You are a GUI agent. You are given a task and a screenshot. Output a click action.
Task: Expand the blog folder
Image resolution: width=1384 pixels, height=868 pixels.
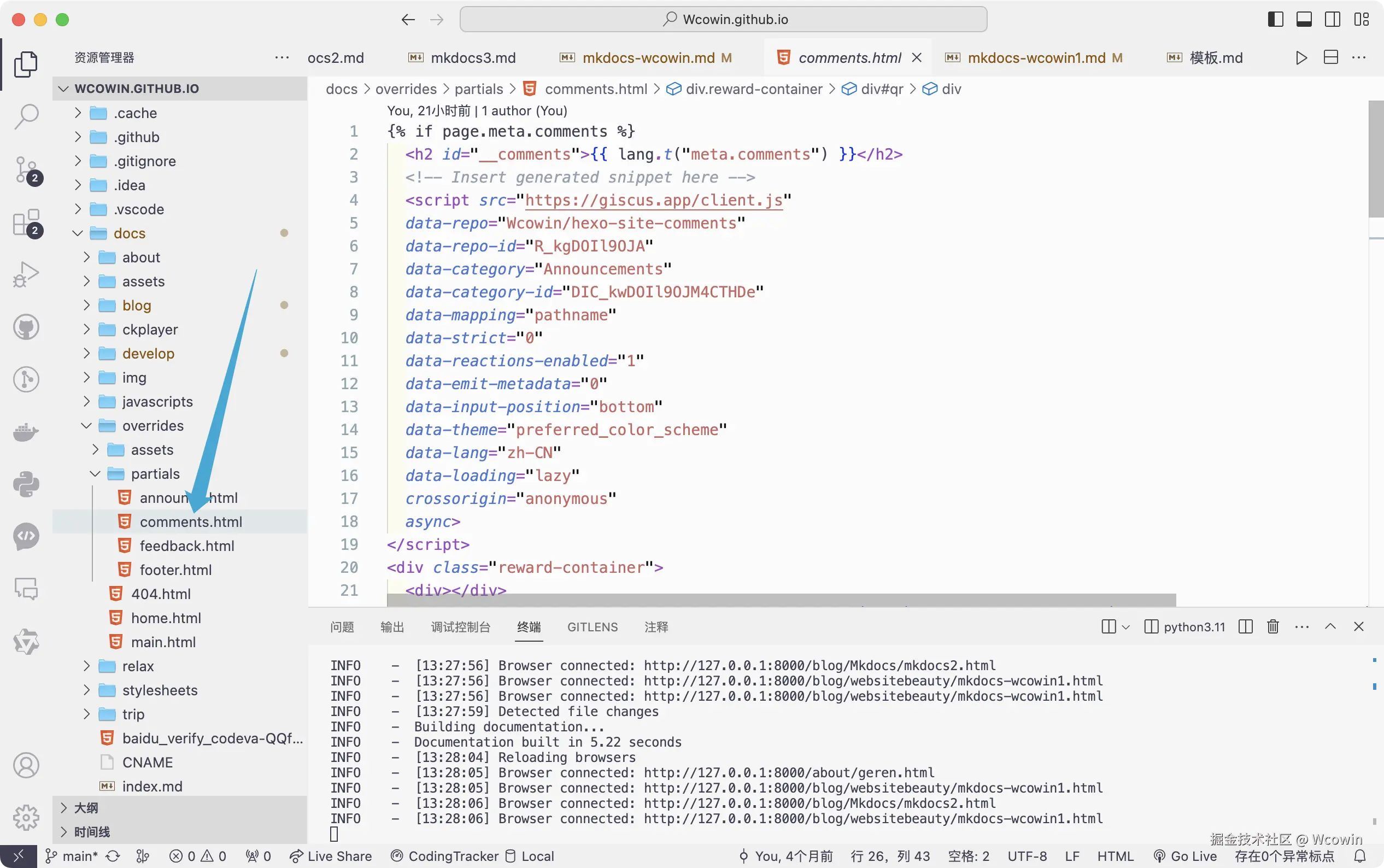click(136, 306)
